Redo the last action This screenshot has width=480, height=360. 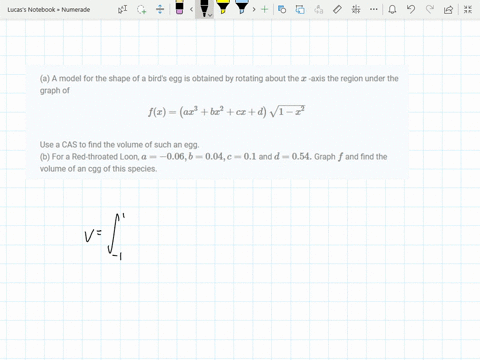[x=430, y=9]
